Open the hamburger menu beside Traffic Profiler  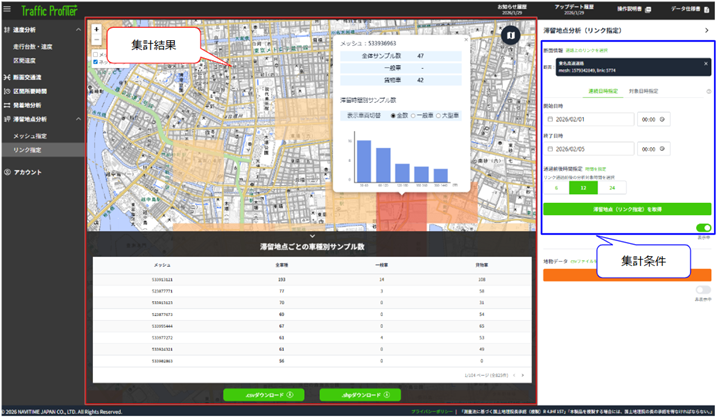[7, 9]
